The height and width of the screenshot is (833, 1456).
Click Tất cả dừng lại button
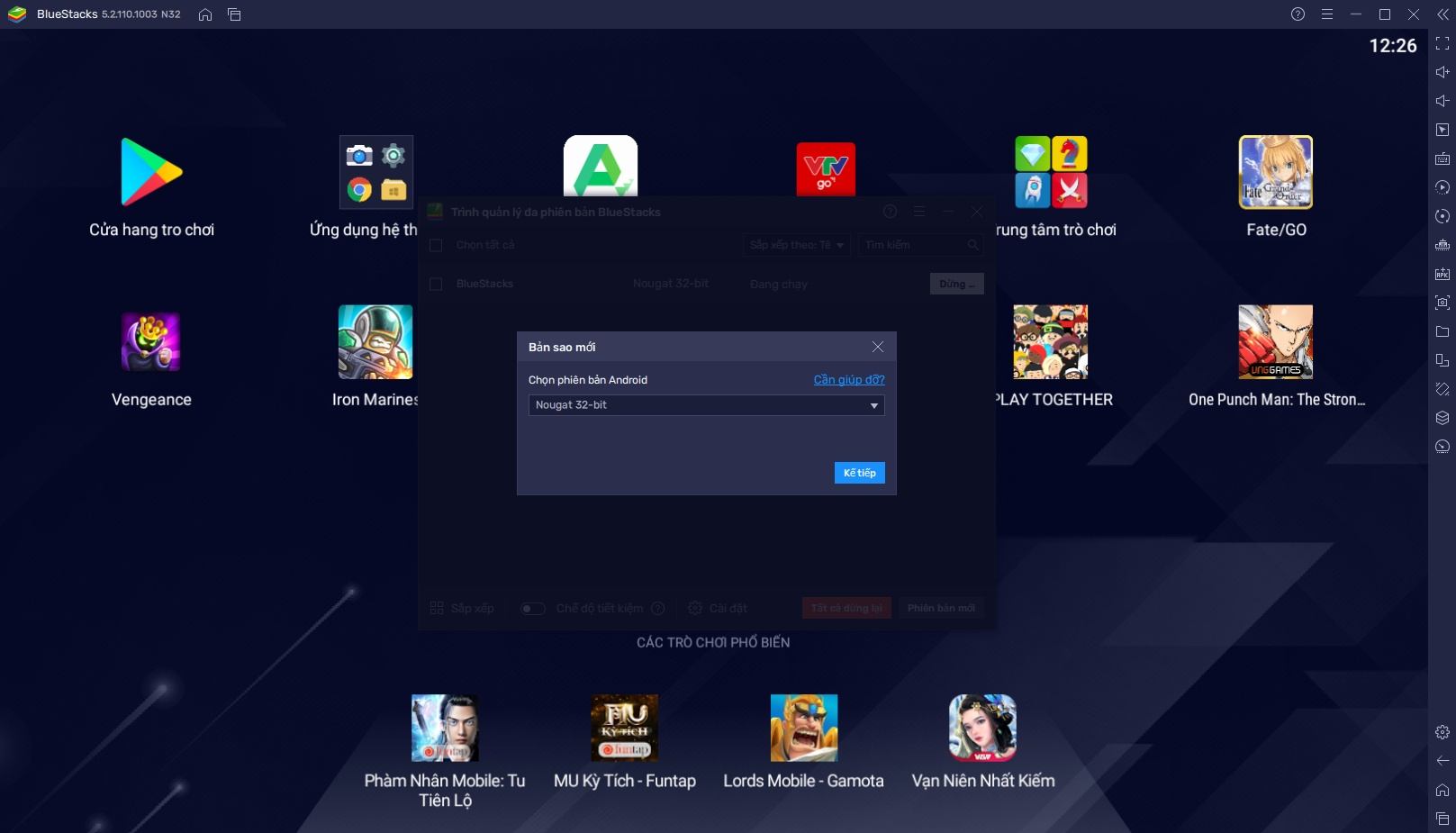point(847,608)
